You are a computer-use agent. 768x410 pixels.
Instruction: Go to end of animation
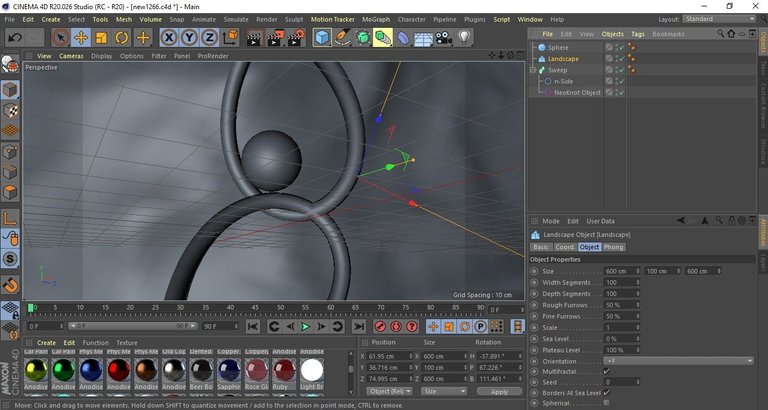[359, 326]
